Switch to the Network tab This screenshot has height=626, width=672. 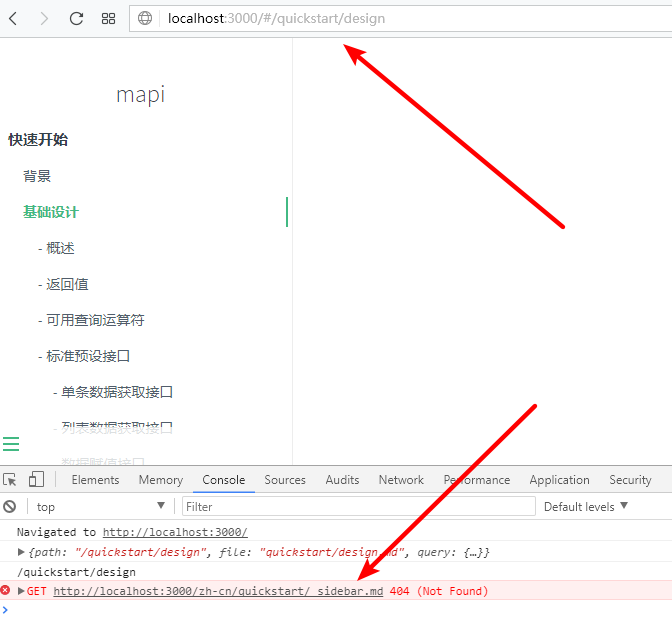coord(401,479)
